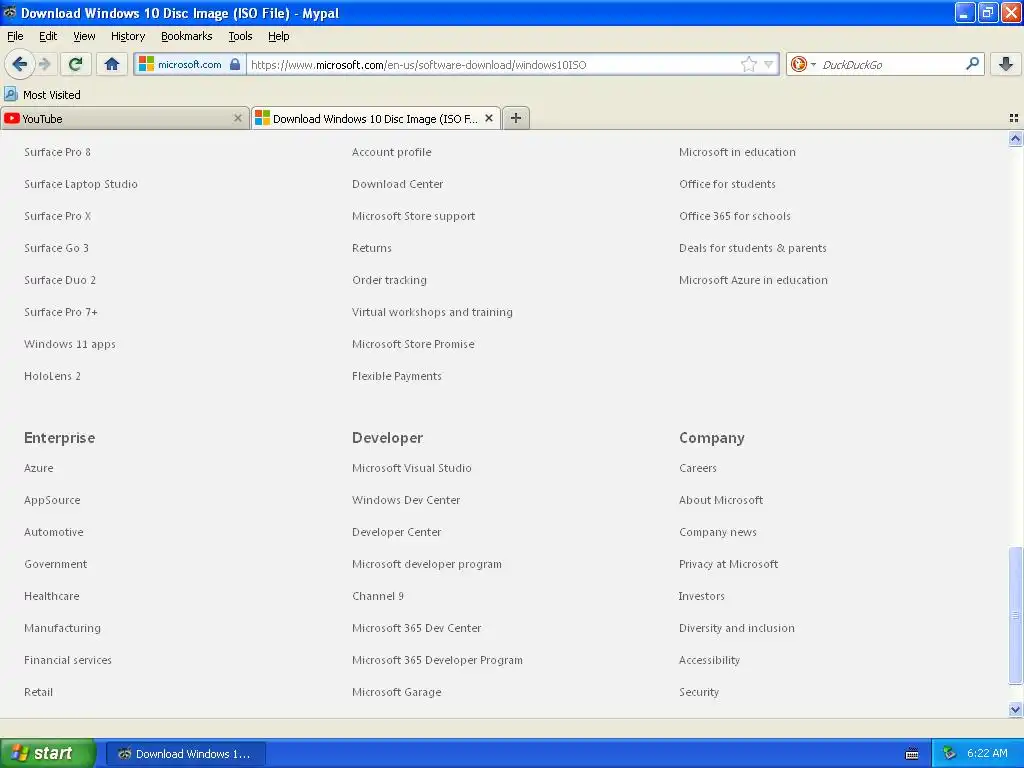Open the AppSource link
The width and height of the screenshot is (1024, 768).
coord(52,500)
